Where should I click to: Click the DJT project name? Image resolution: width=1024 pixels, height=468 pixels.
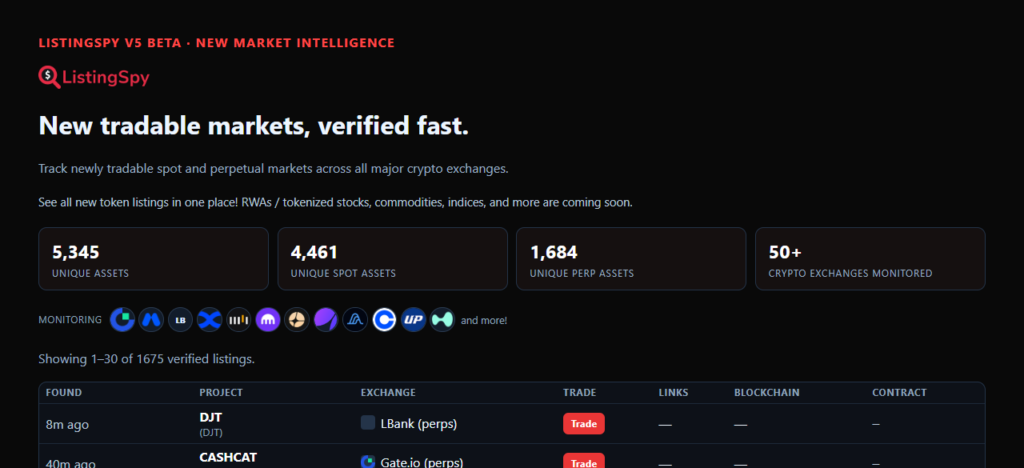point(211,417)
